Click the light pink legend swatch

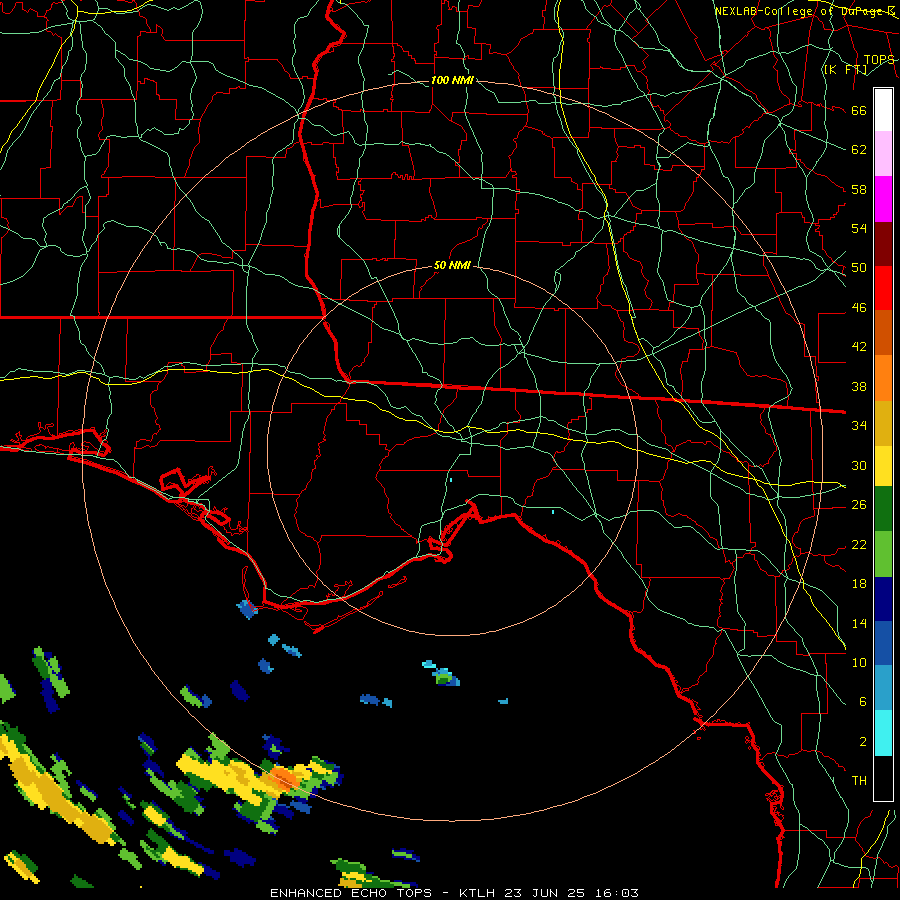click(883, 154)
